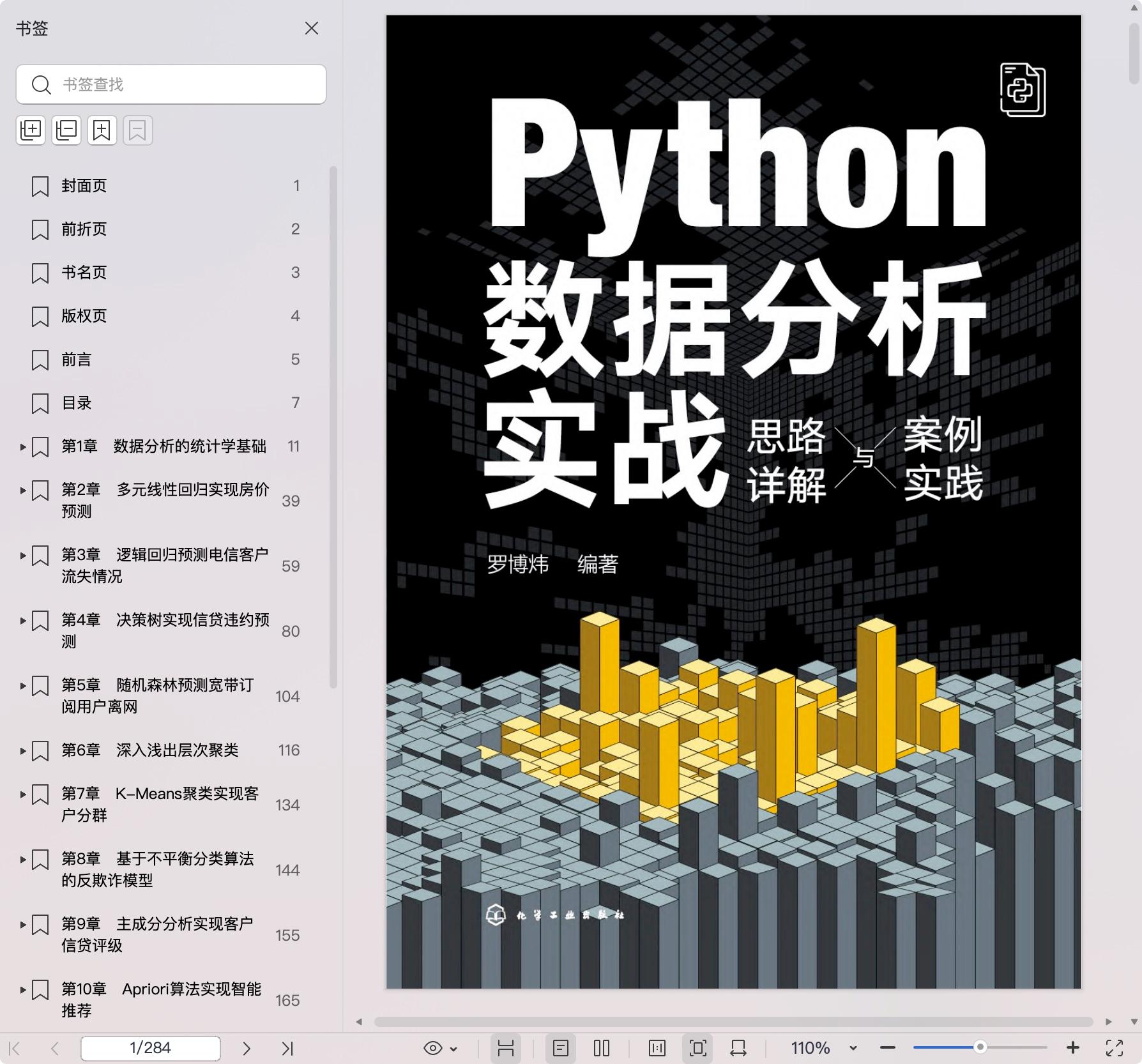Enter full screen mode
Screen dimensions: 1142x1064
pyautogui.click(x=1115, y=1048)
